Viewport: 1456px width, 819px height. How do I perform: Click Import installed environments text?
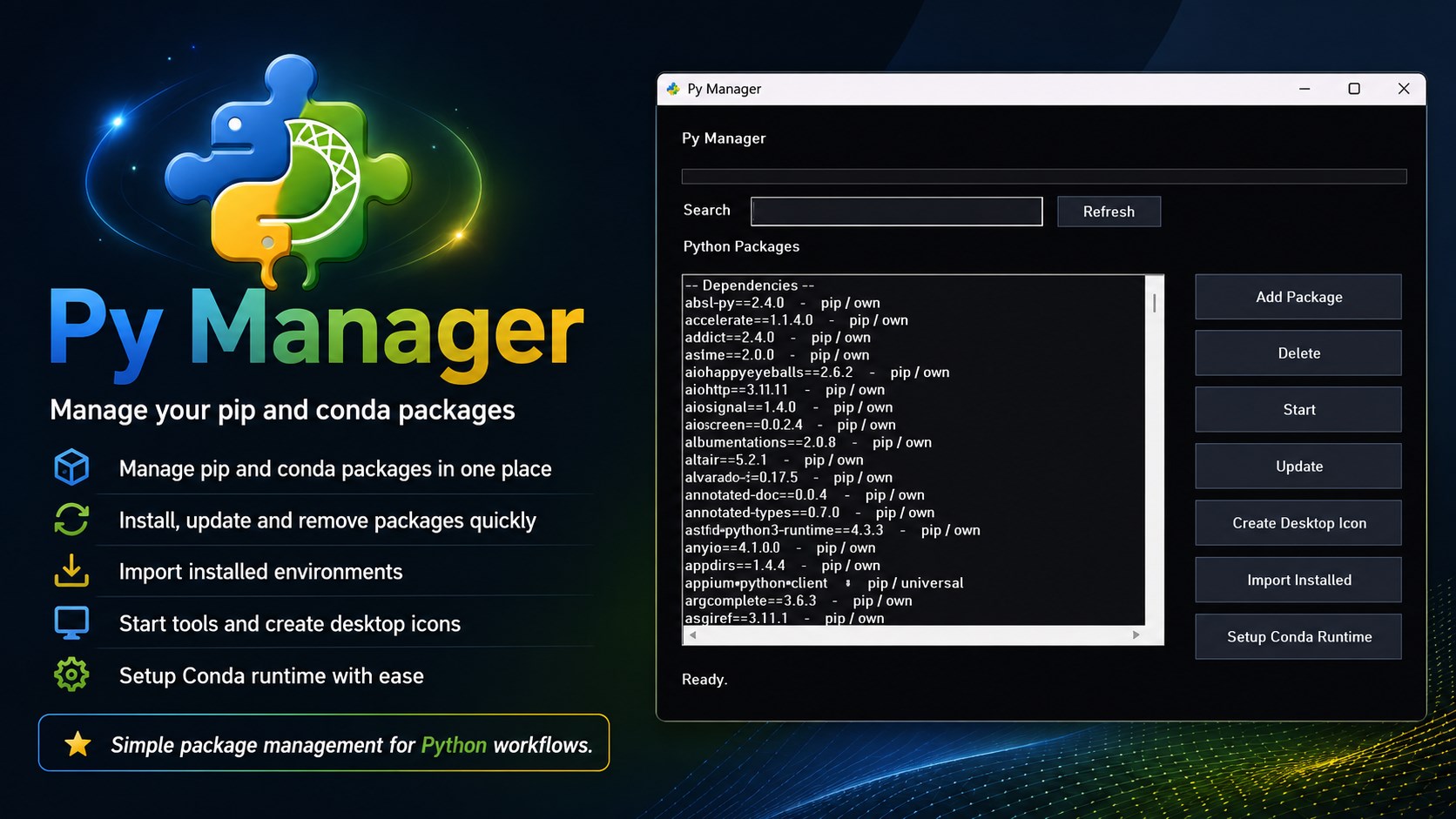click(261, 572)
